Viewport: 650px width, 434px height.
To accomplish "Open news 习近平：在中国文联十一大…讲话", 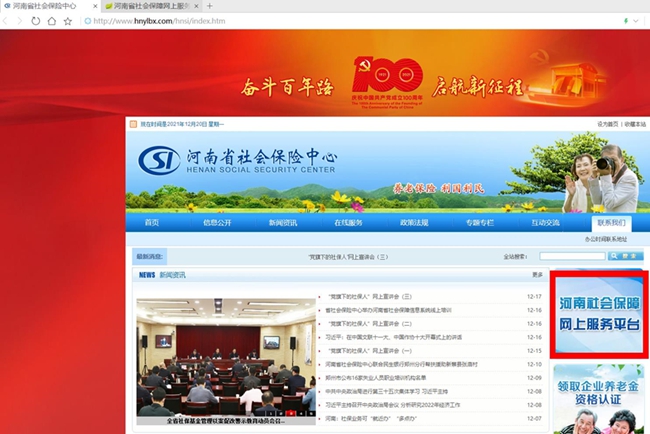I will pyautogui.click(x=394, y=337).
